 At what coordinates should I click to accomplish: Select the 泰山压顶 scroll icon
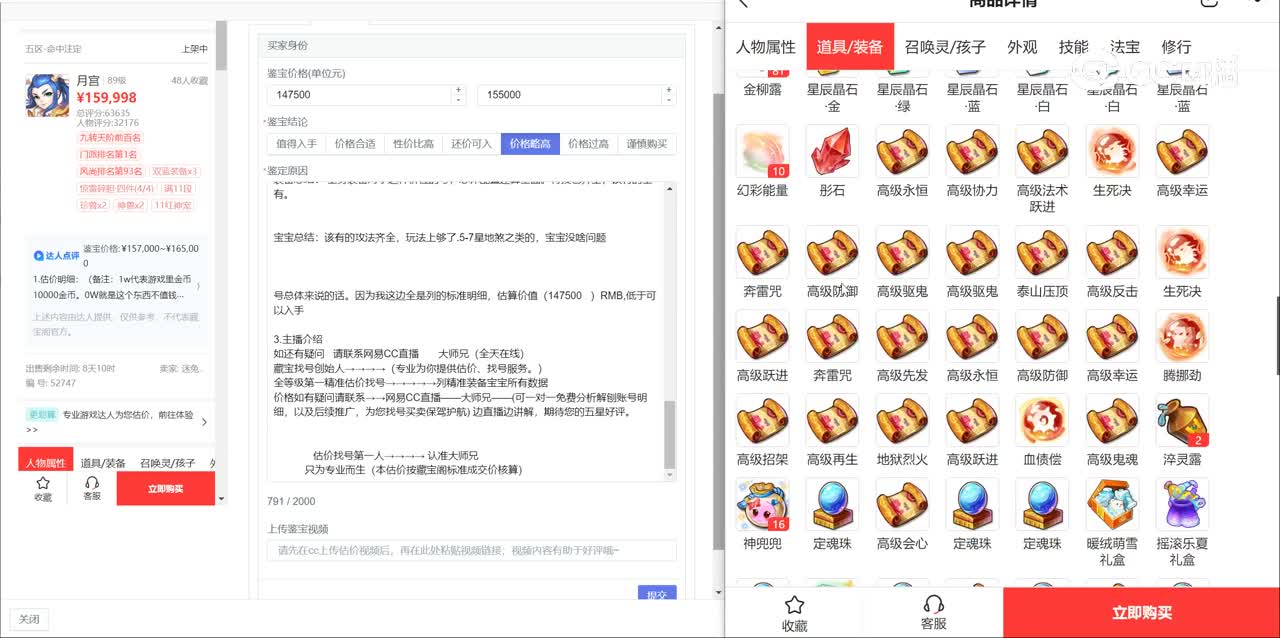(1042, 252)
